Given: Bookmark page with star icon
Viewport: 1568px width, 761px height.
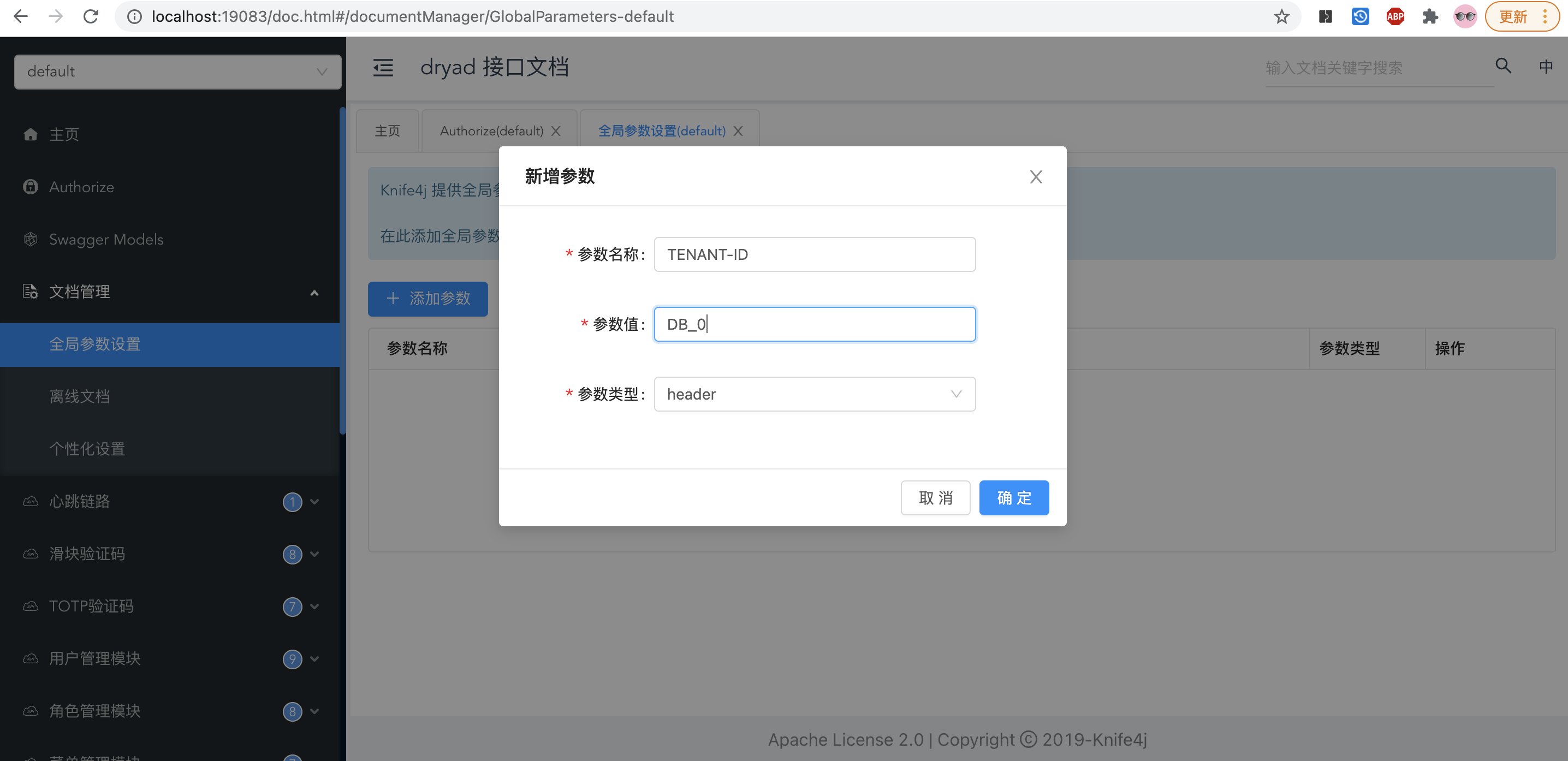Looking at the screenshot, I should 1281,16.
